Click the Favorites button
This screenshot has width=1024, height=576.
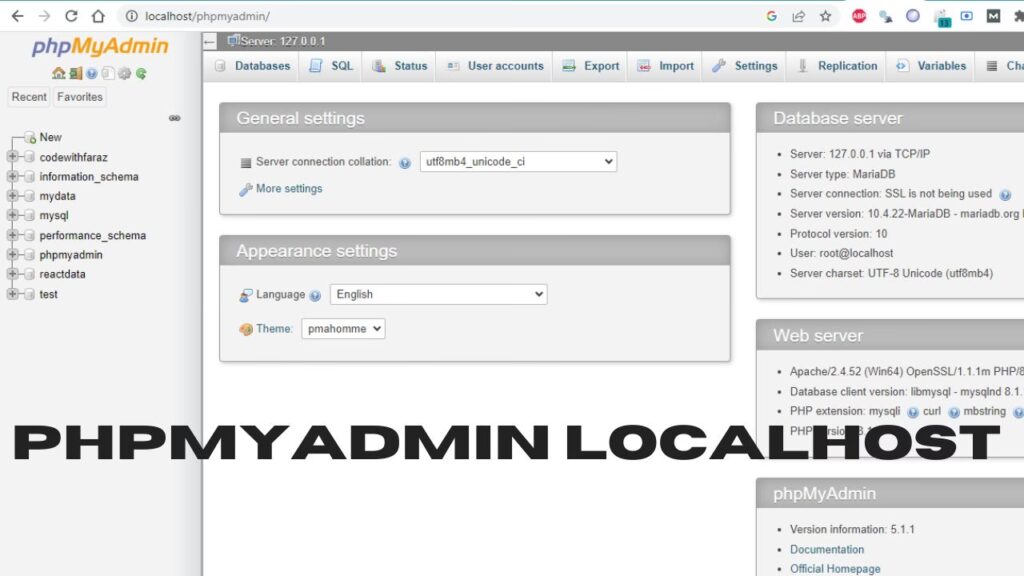click(80, 97)
